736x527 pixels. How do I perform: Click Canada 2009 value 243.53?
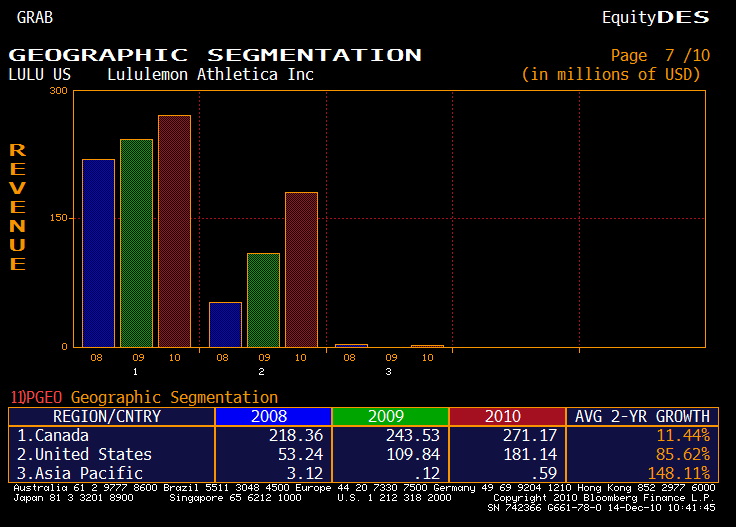(413, 435)
